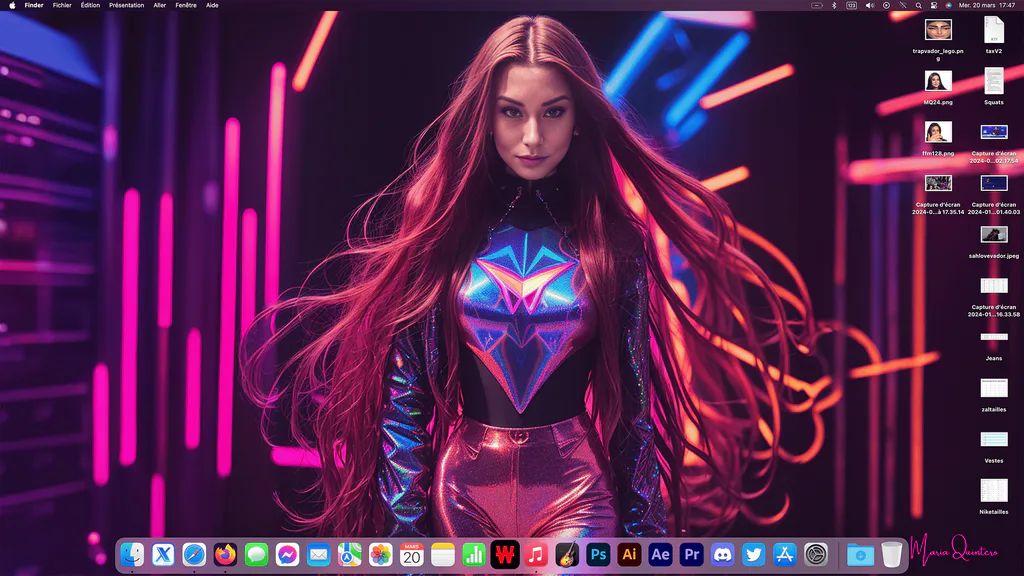Screen dimensions: 1024x576
Task: Open the Aller menu
Action: coord(159,5)
